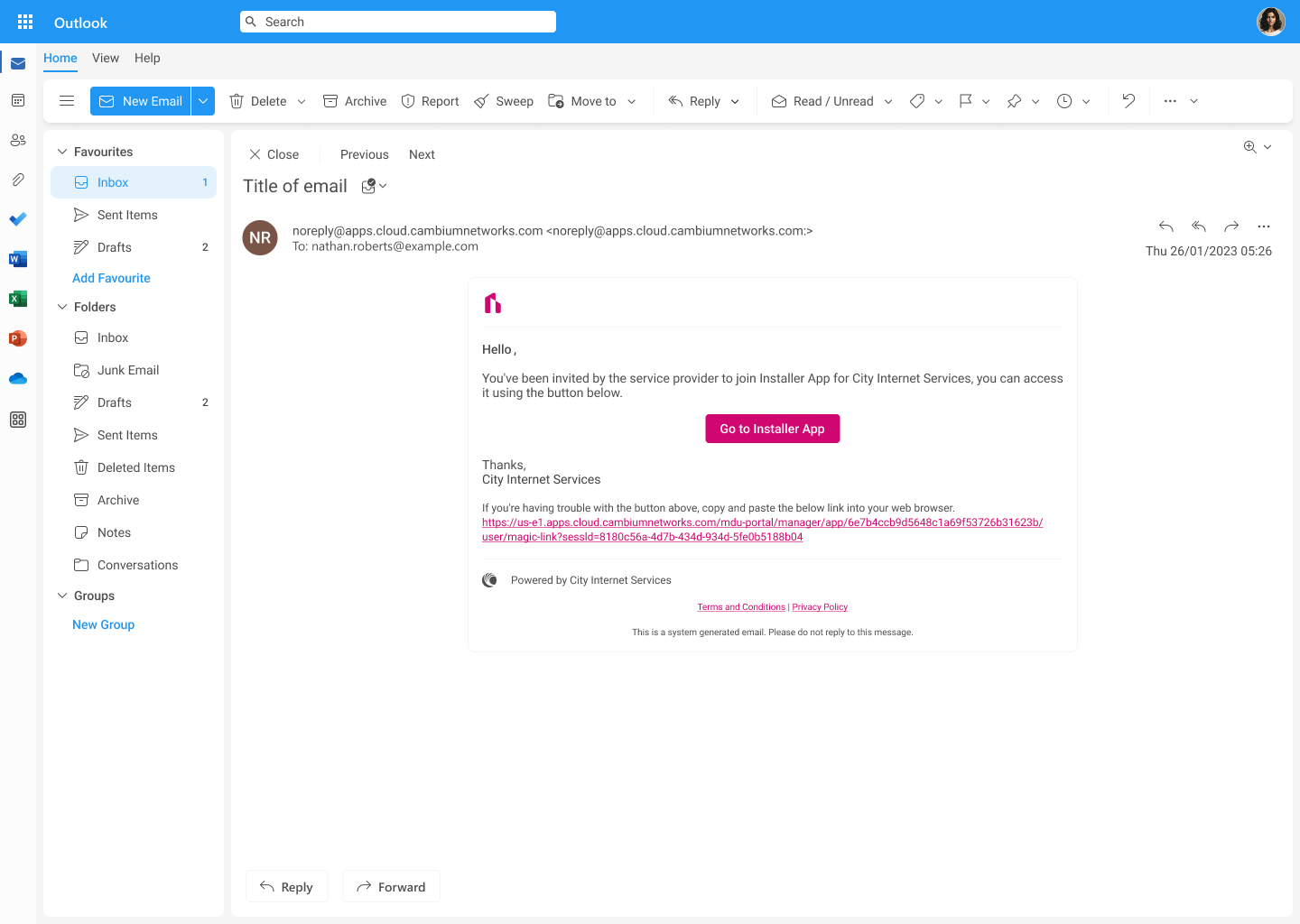Open To Do checkmark app

click(x=18, y=219)
